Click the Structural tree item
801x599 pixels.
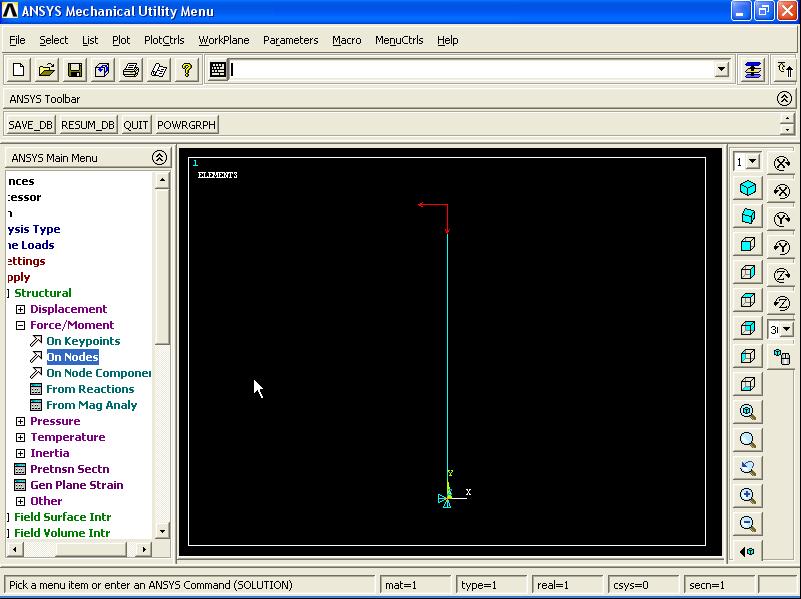click(43, 293)
